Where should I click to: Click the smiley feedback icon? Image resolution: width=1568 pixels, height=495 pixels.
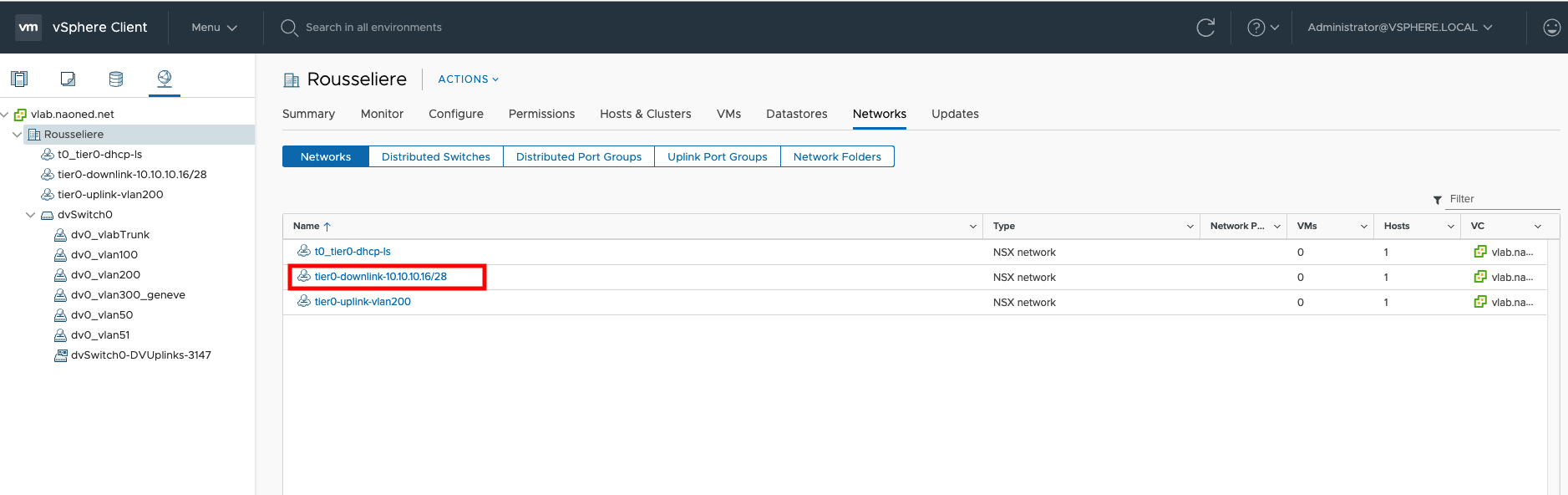(1551, 28)
